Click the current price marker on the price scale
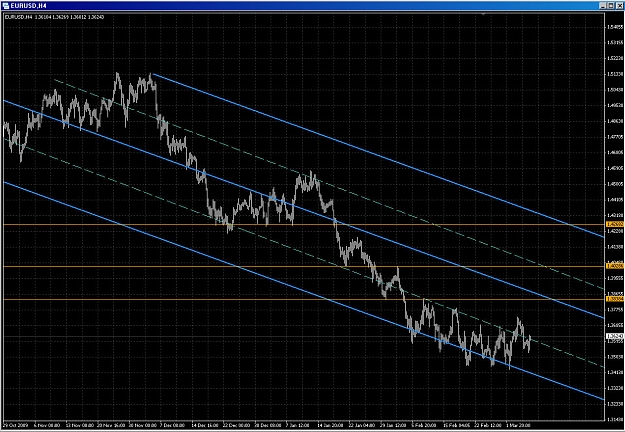 [614, 336]
